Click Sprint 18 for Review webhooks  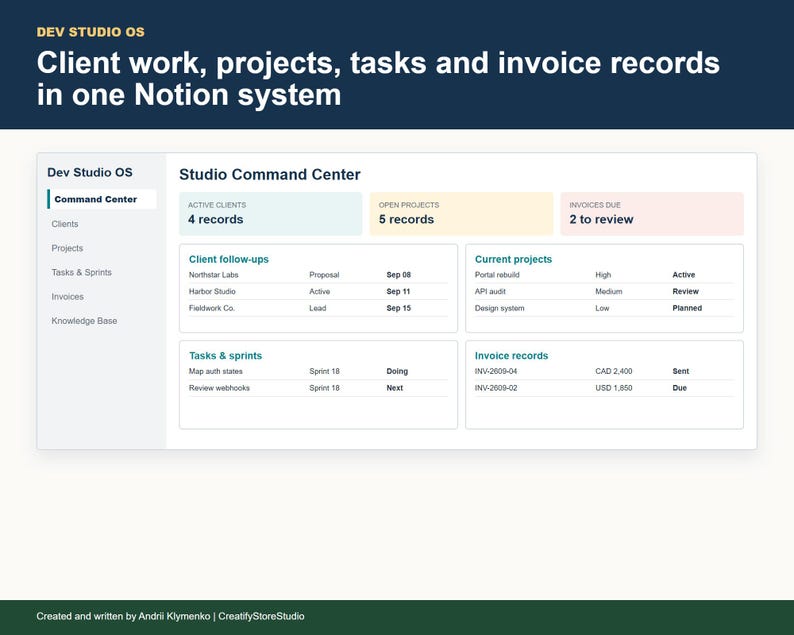324,388
